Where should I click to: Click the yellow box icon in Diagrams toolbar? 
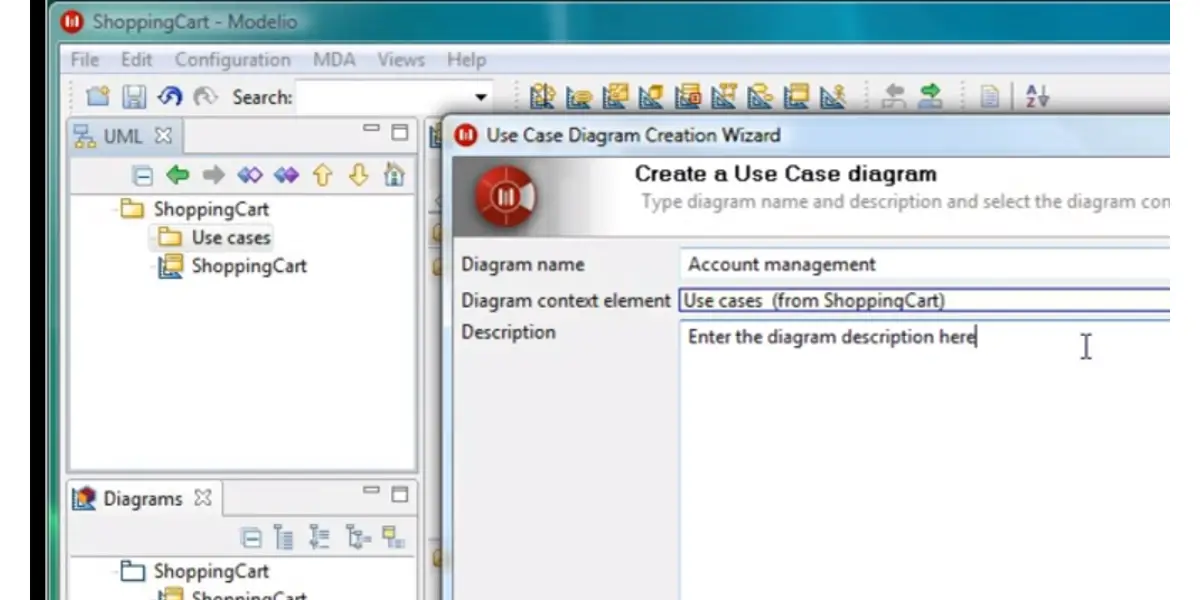[x=394, y=538]
